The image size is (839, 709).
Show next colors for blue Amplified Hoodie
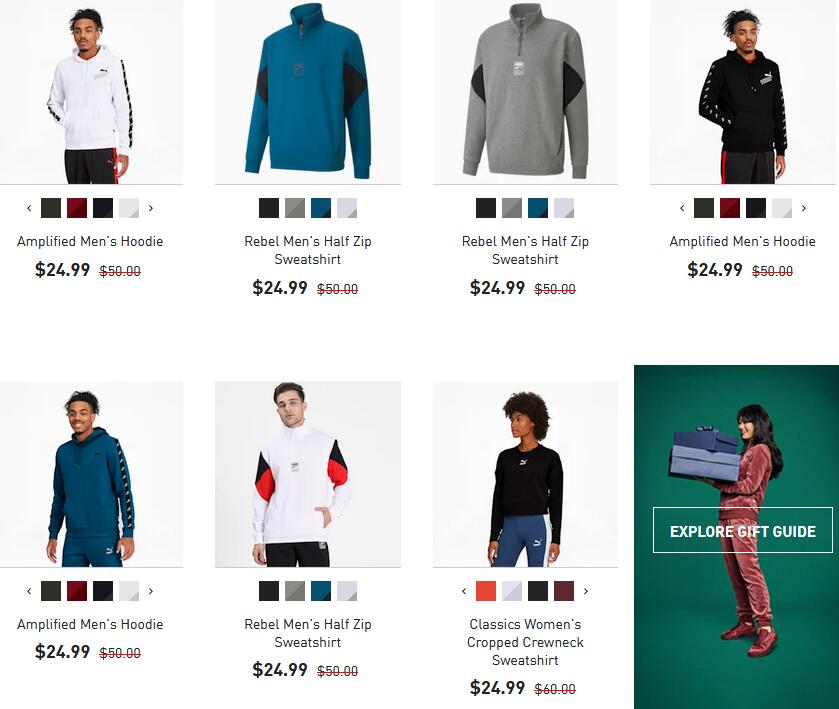click(151, 591)
